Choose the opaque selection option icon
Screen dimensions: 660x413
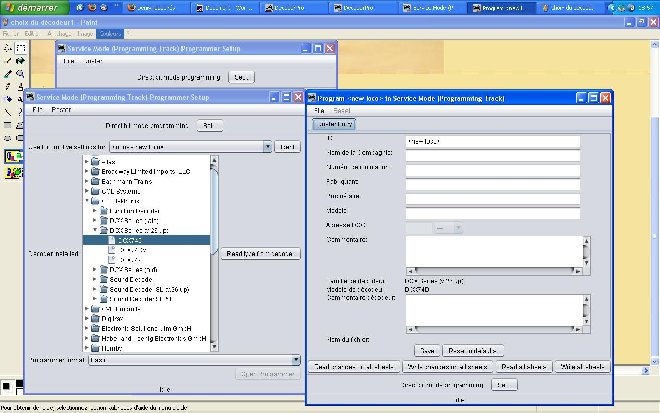pyautogui.click(x=13, y=157)
